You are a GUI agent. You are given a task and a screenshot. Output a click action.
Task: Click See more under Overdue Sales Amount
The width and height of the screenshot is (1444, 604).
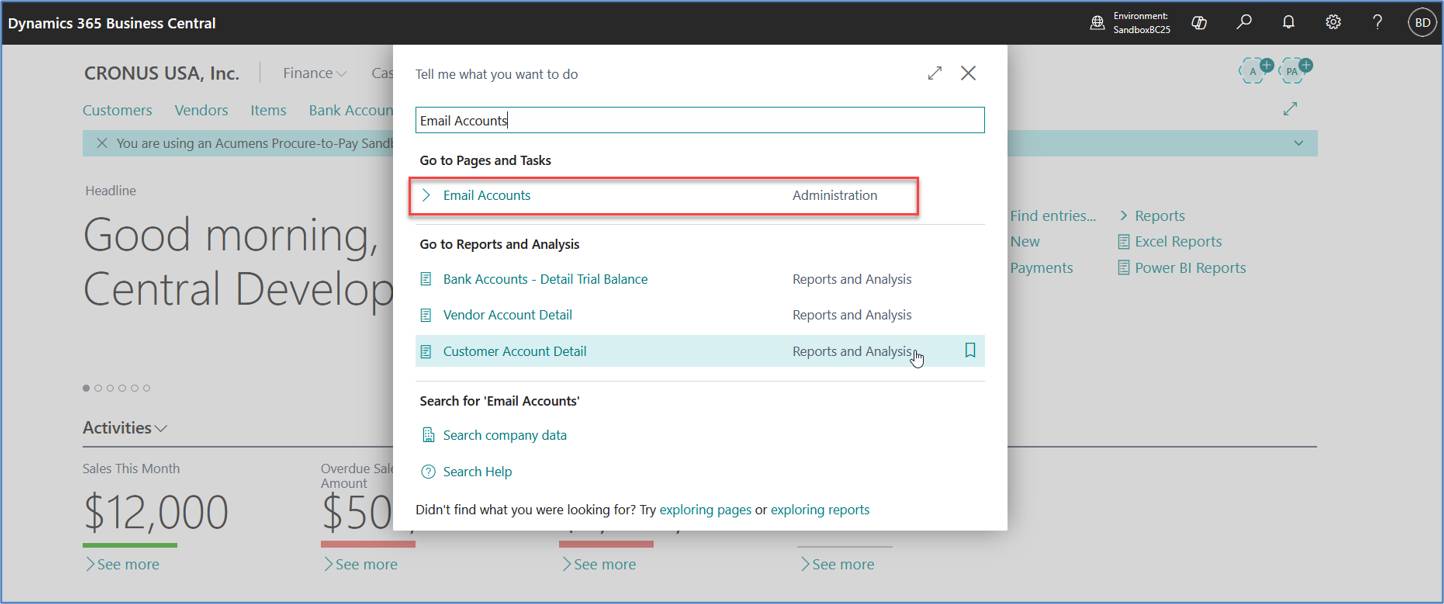[x=359, y=564]
